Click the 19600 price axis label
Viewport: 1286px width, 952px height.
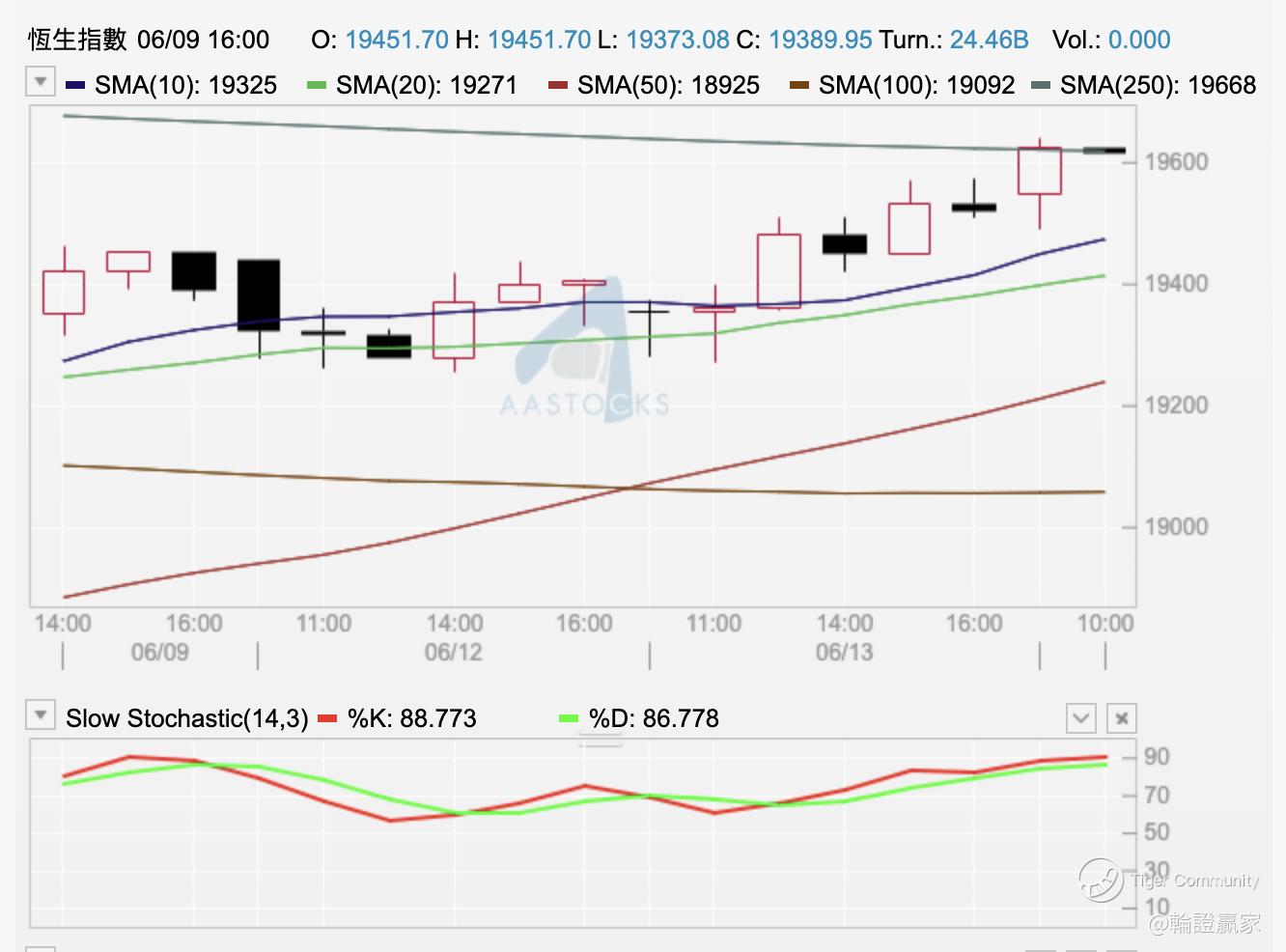(1176, 161)
